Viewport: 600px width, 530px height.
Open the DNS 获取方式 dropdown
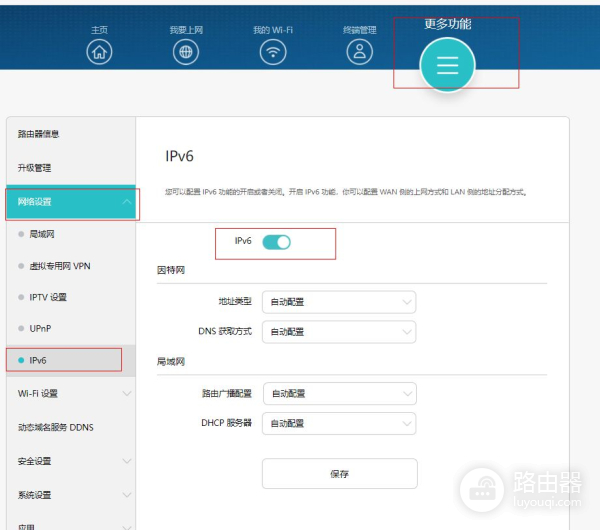click(339, 332)
